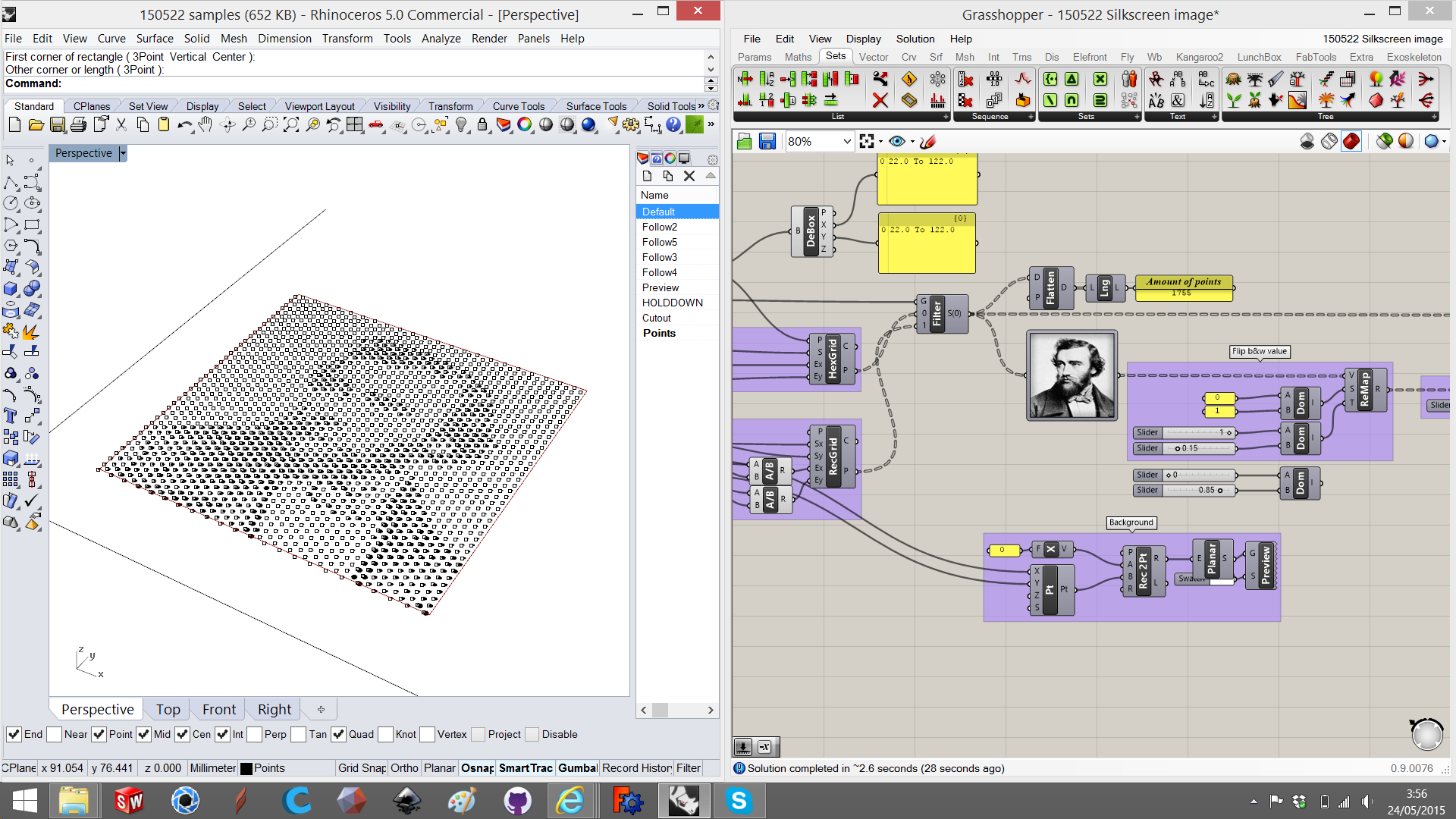Click Record History in the Rhino status bar
Screen dimensions: 1456x819
pos(636,767)
